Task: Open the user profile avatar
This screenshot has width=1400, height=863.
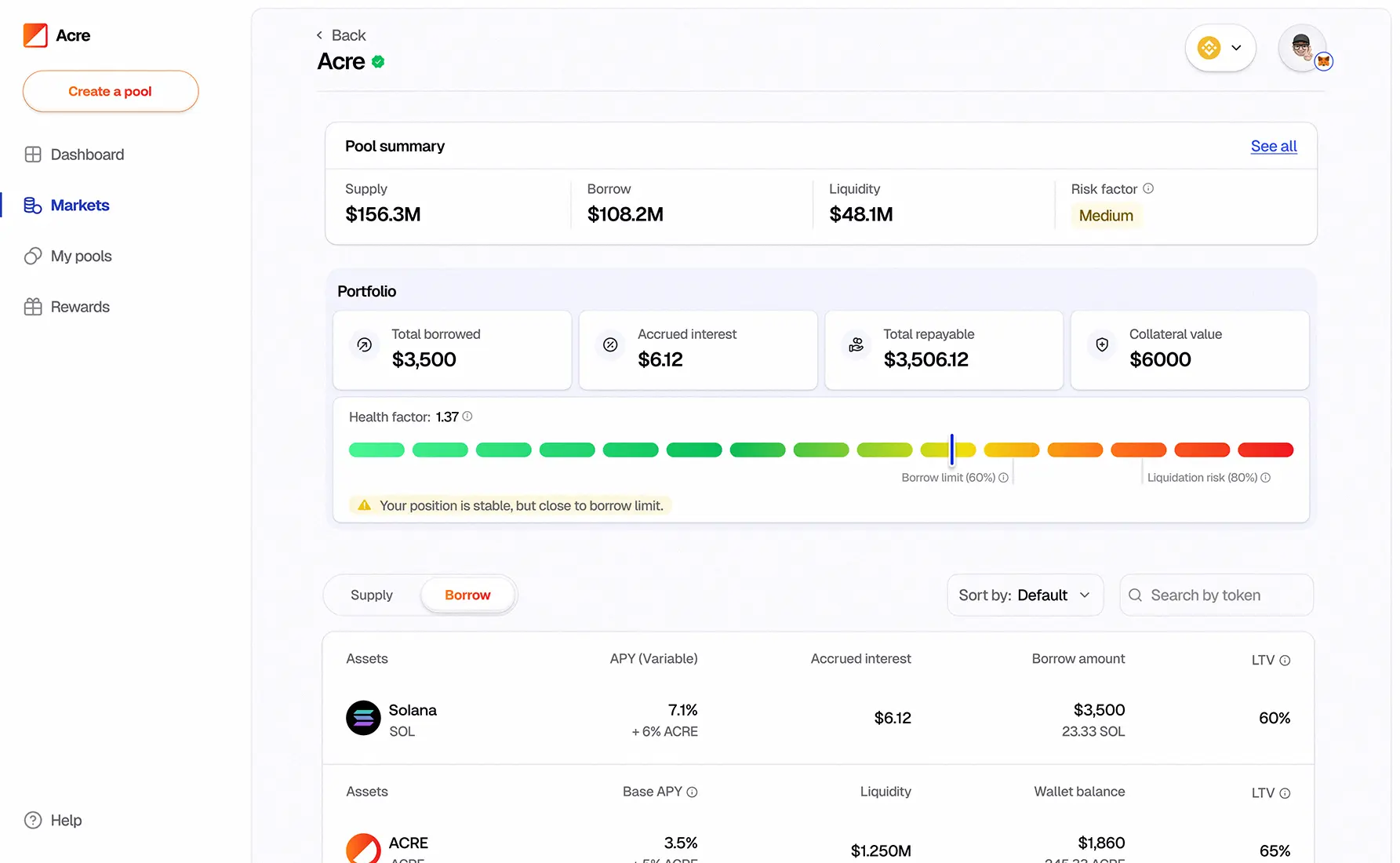Action: click(x=1302, y=48)
